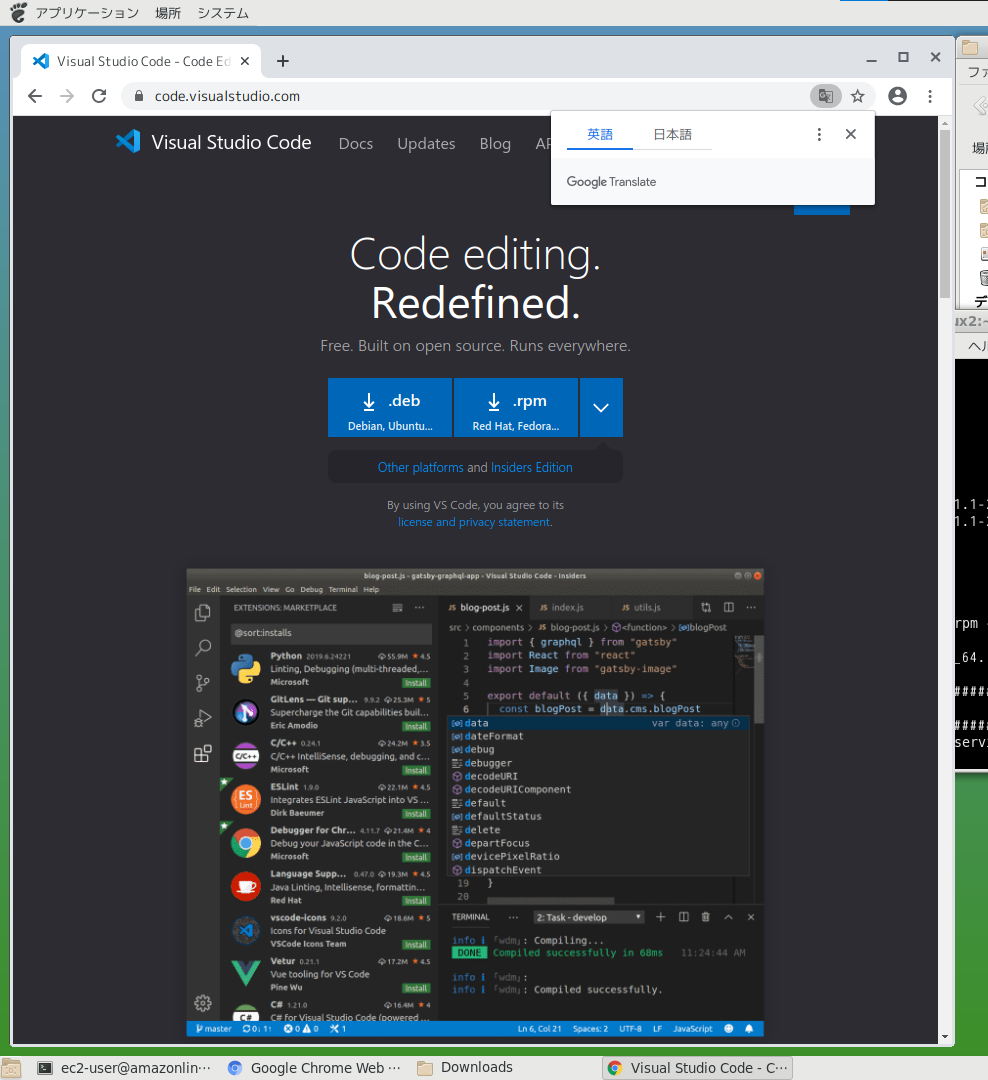
Task: Click the Visual Studio Code logo
Action: coord(214,143)
